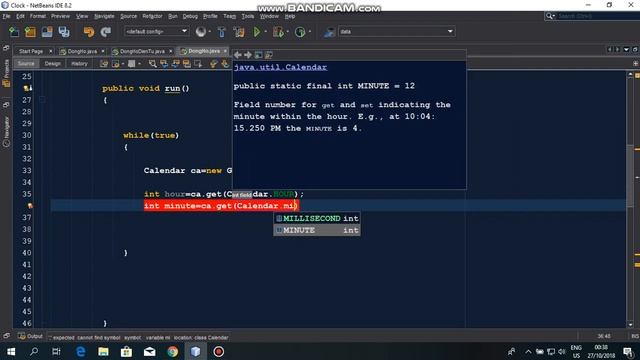640x360 pixels.
Task: Place the cursor on 'while(true)' line
Action: [151, 136]
